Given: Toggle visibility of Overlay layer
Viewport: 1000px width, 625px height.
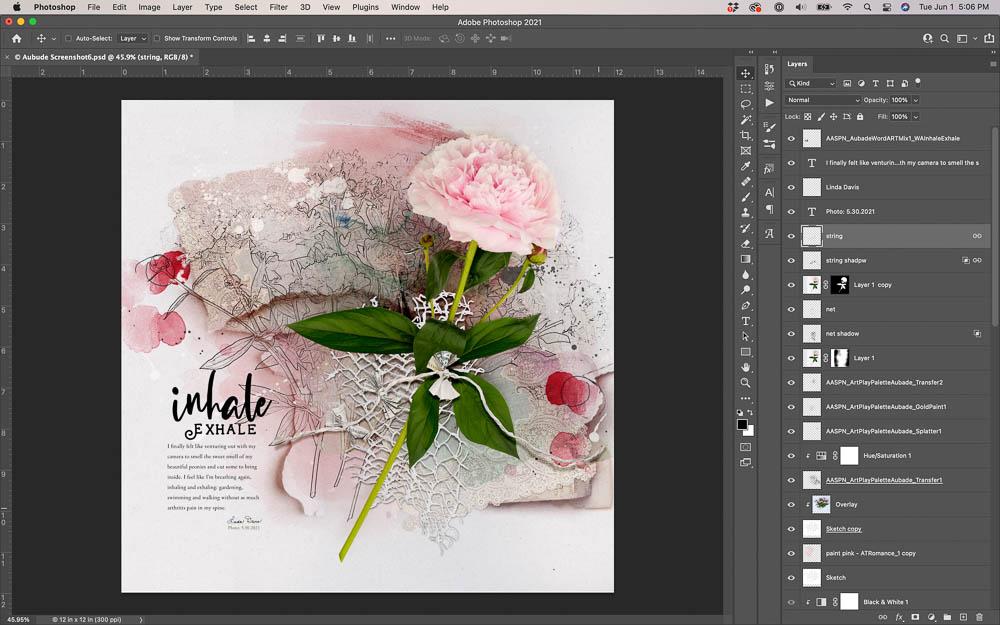Looking at the screenshot, I should 791,504.
